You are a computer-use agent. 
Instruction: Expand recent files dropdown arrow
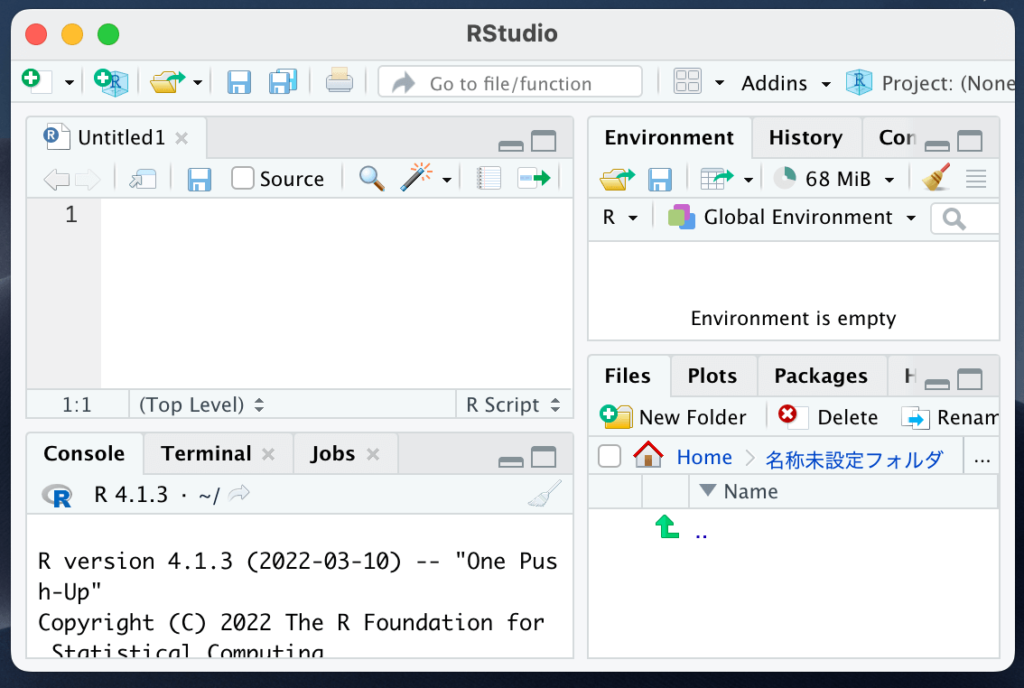pos(197,83)
